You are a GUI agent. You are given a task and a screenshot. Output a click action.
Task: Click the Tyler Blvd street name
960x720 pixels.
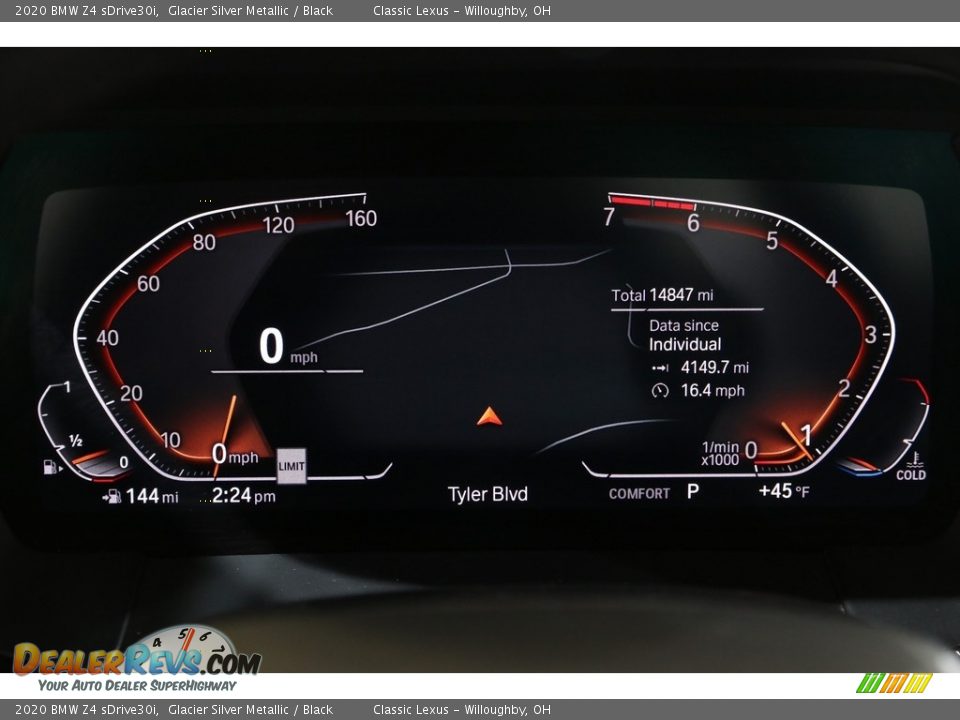(487, 494)
